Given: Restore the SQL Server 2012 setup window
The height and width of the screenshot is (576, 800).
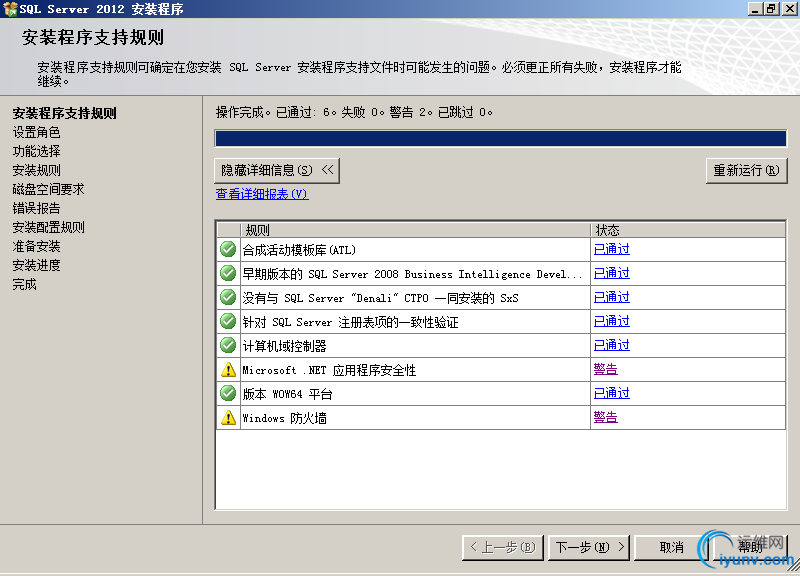Looking at the screenshot, I should click(771, 9).
